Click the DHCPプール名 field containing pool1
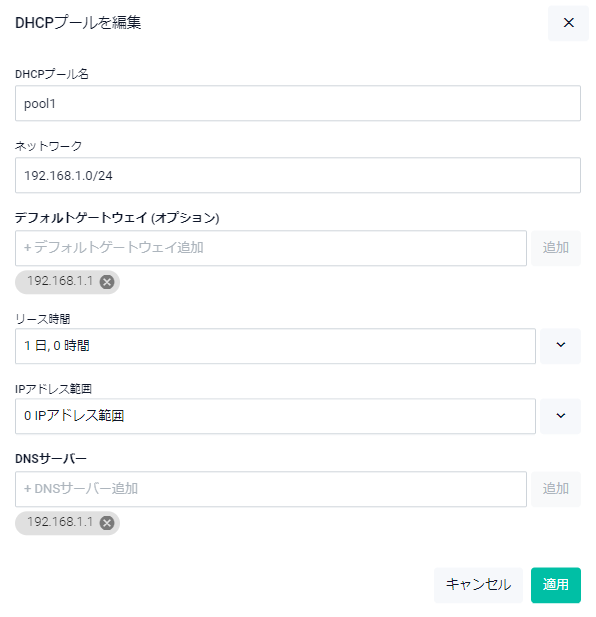Image resolution: width=596 pixels, height=617 pixels. (x=298, y=103)
